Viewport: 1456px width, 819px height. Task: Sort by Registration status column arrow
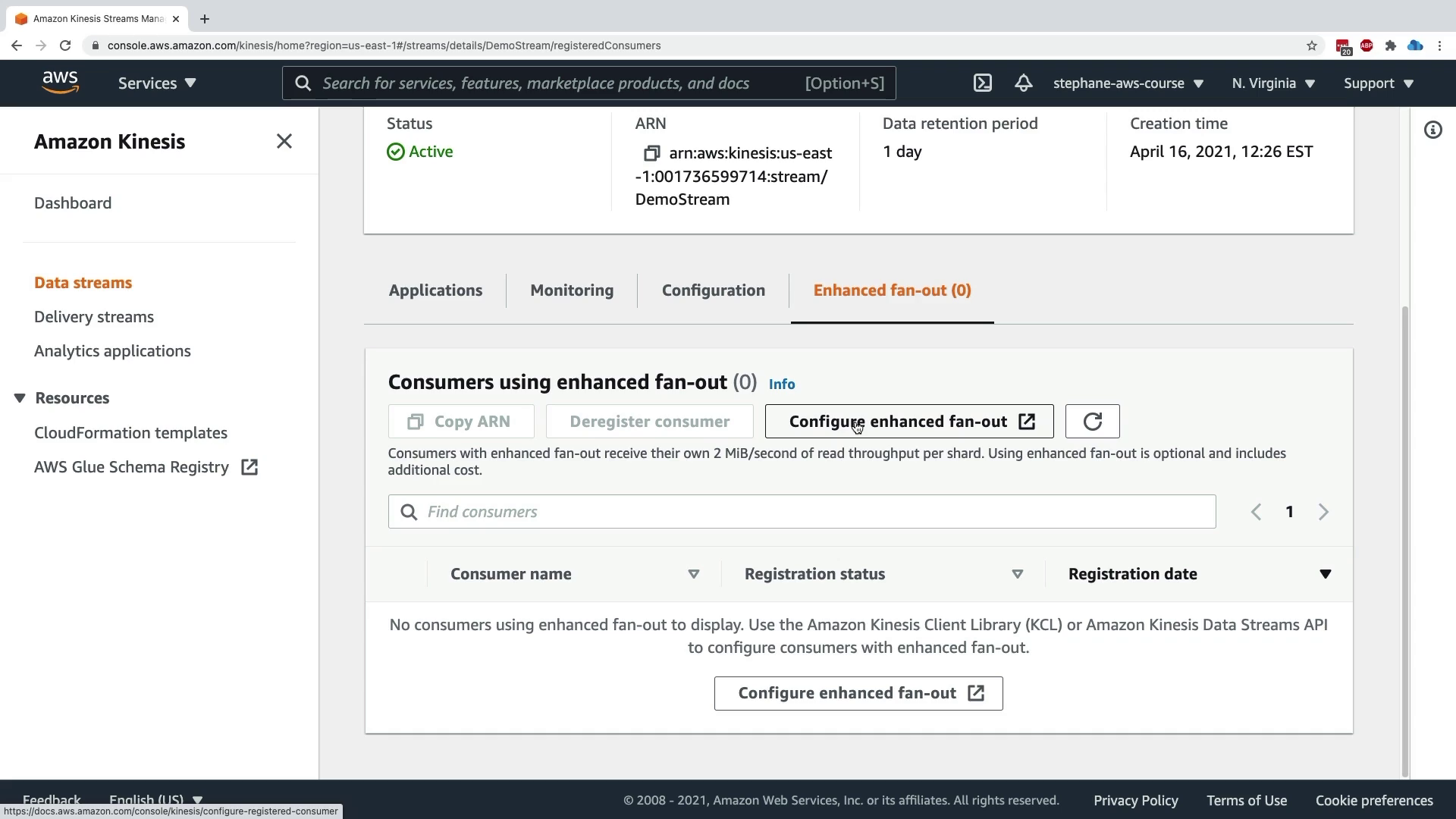point(1017,574)
